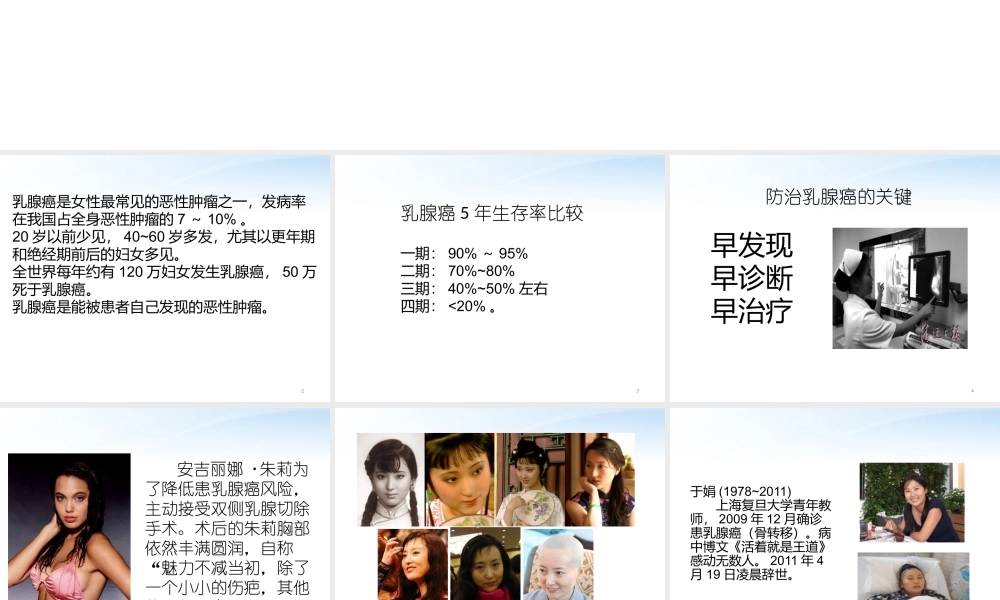This screenshot has width=1000, height=600.
Task: Select the line "主动接受双侧乳腺切除"
Action: (x=228, y=509)
